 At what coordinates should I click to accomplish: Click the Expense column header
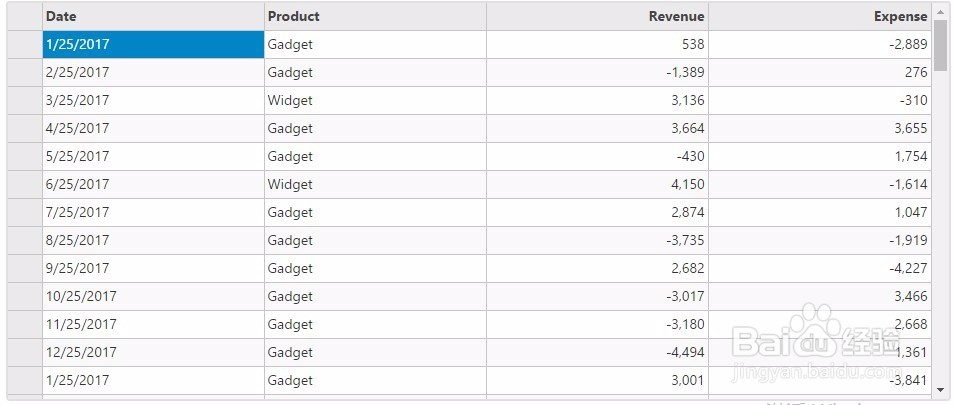[819, 16]
